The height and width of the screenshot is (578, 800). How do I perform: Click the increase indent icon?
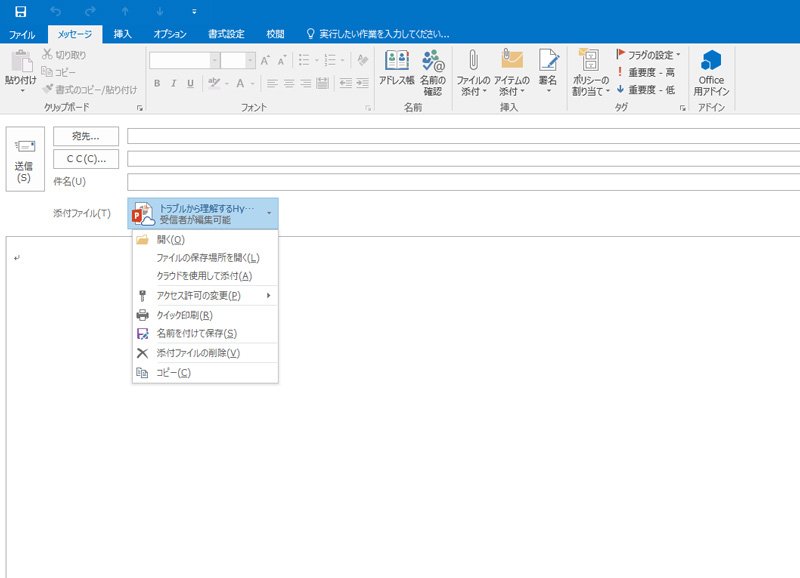(362, 83)
